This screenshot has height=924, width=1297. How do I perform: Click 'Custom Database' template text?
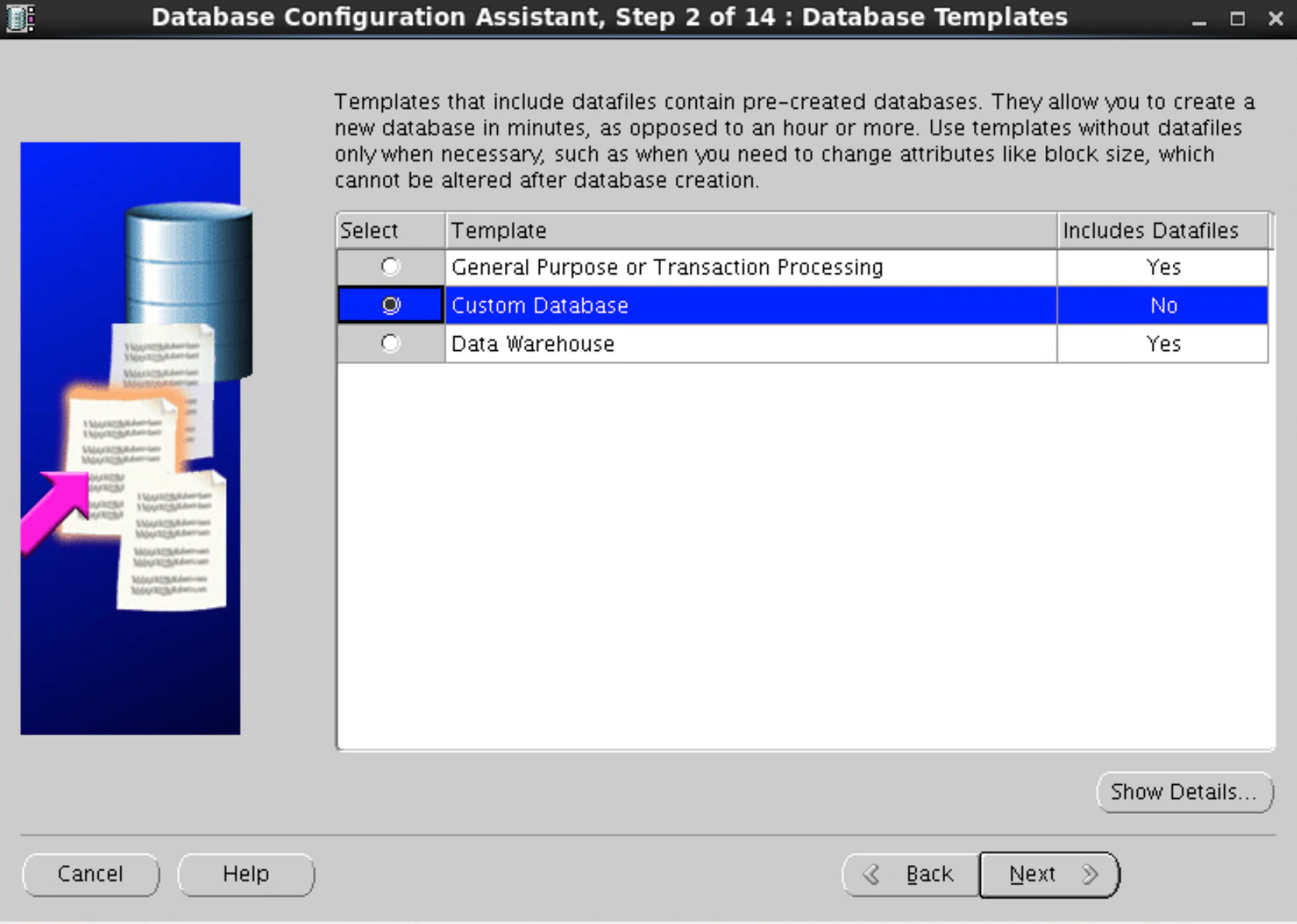540,305
